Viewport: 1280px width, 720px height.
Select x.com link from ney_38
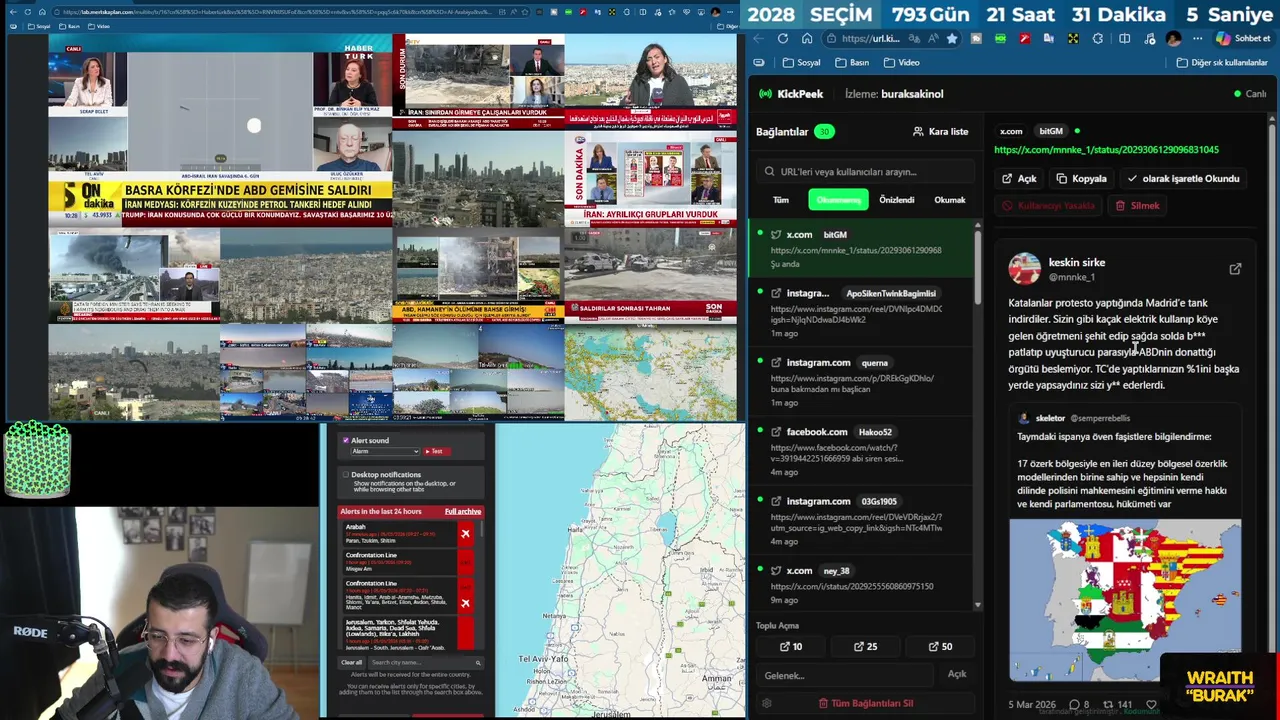coord(860,585)
